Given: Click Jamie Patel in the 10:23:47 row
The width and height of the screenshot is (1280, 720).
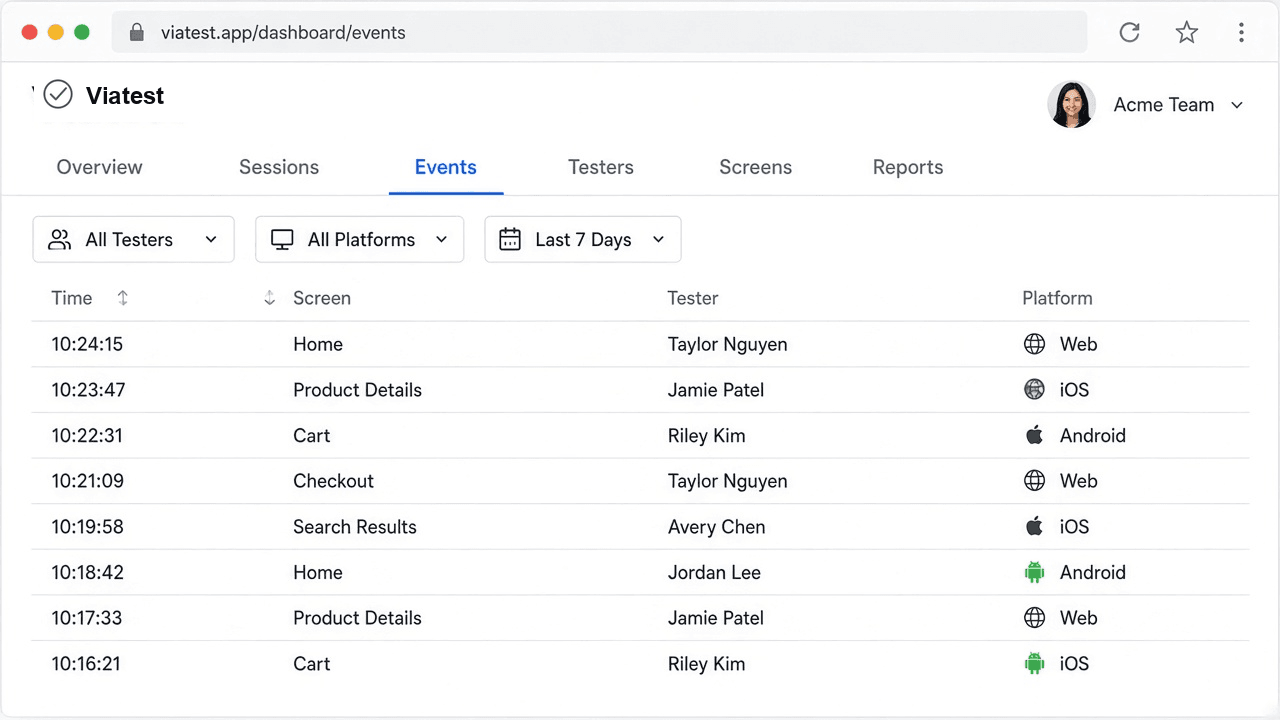Looking at the screenshot, I should [x=716, y=390].
